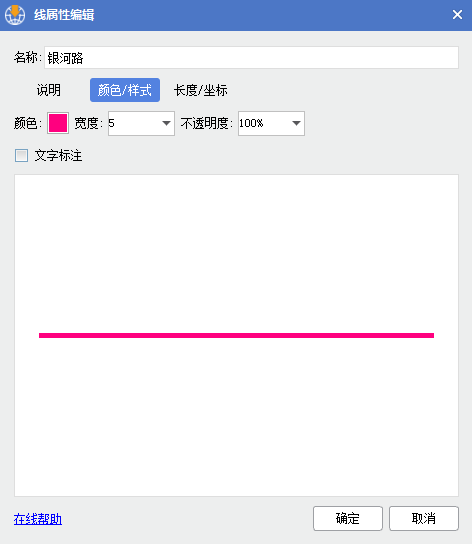Cancel with the 取消 button
The height and width of the screenshot is (544, 472).
coord(424,518)
